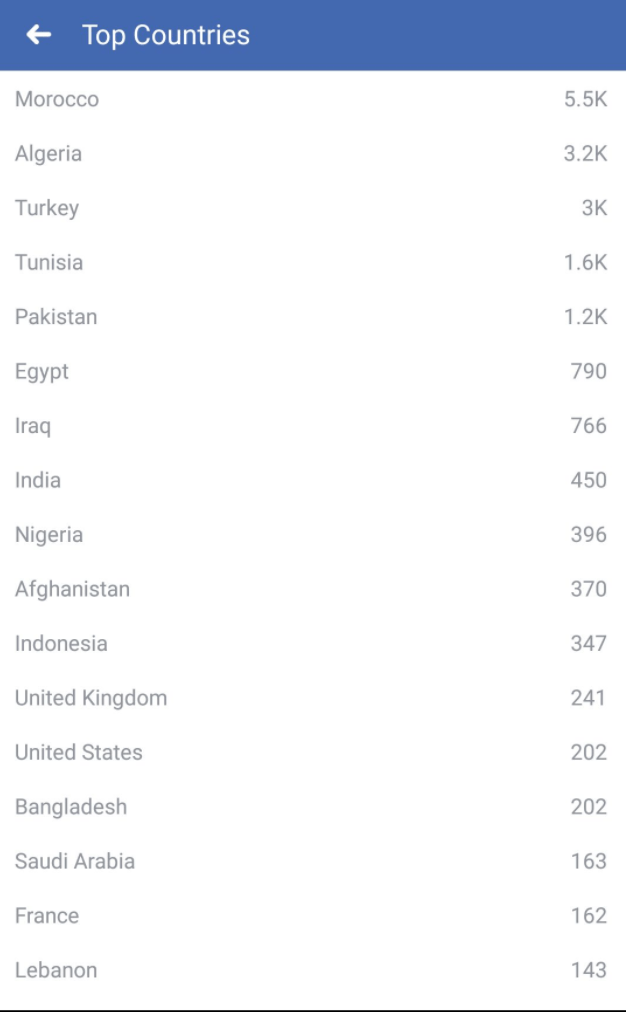Image resolution: width=626 pixels, height=1012 pixels.
Task: Select the Algeria country entry
Action: (x=48, y=154)
